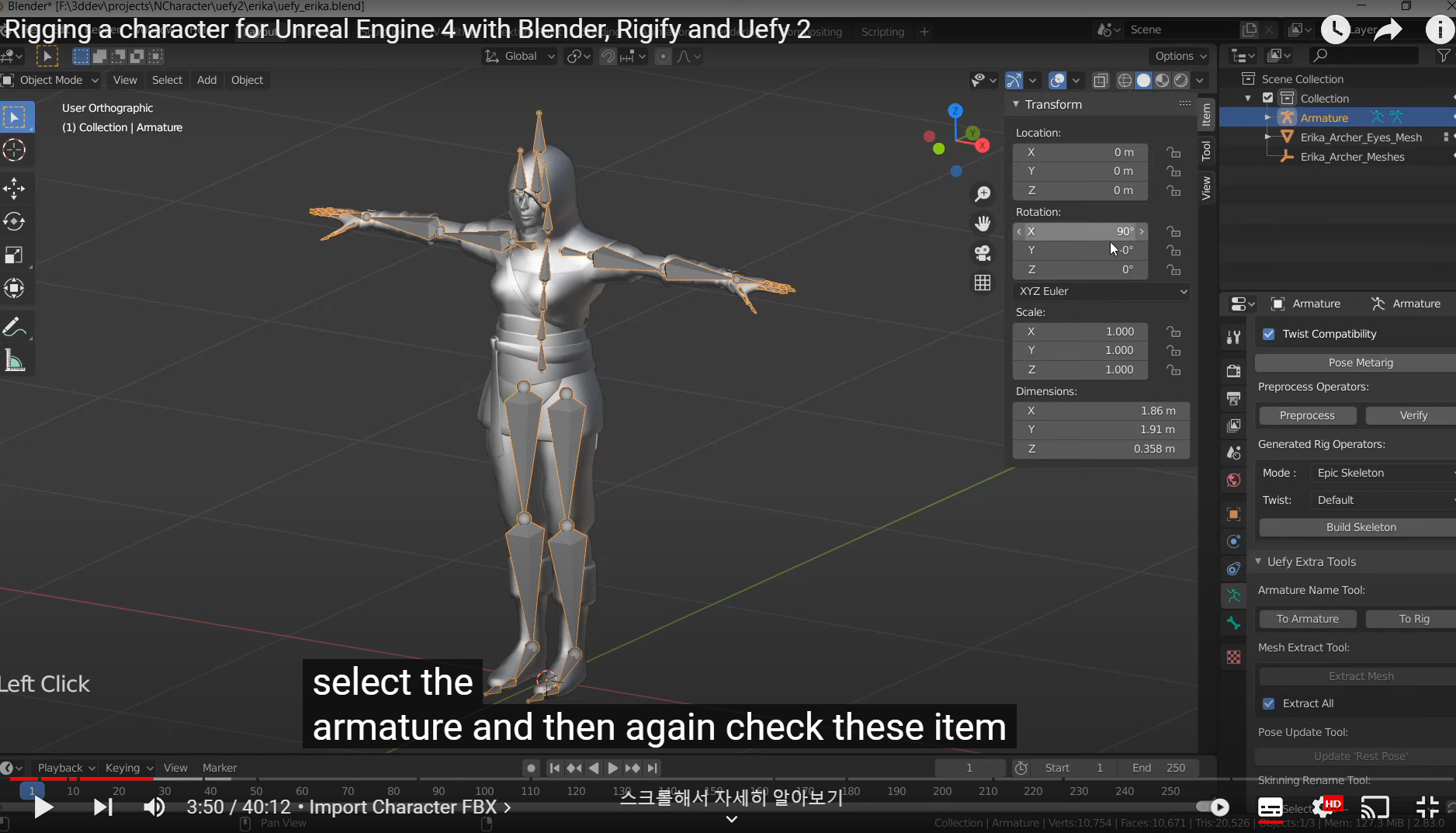Toggle show gizmo button
This screenshot has width=1456, height=833.
[1014, 80]
